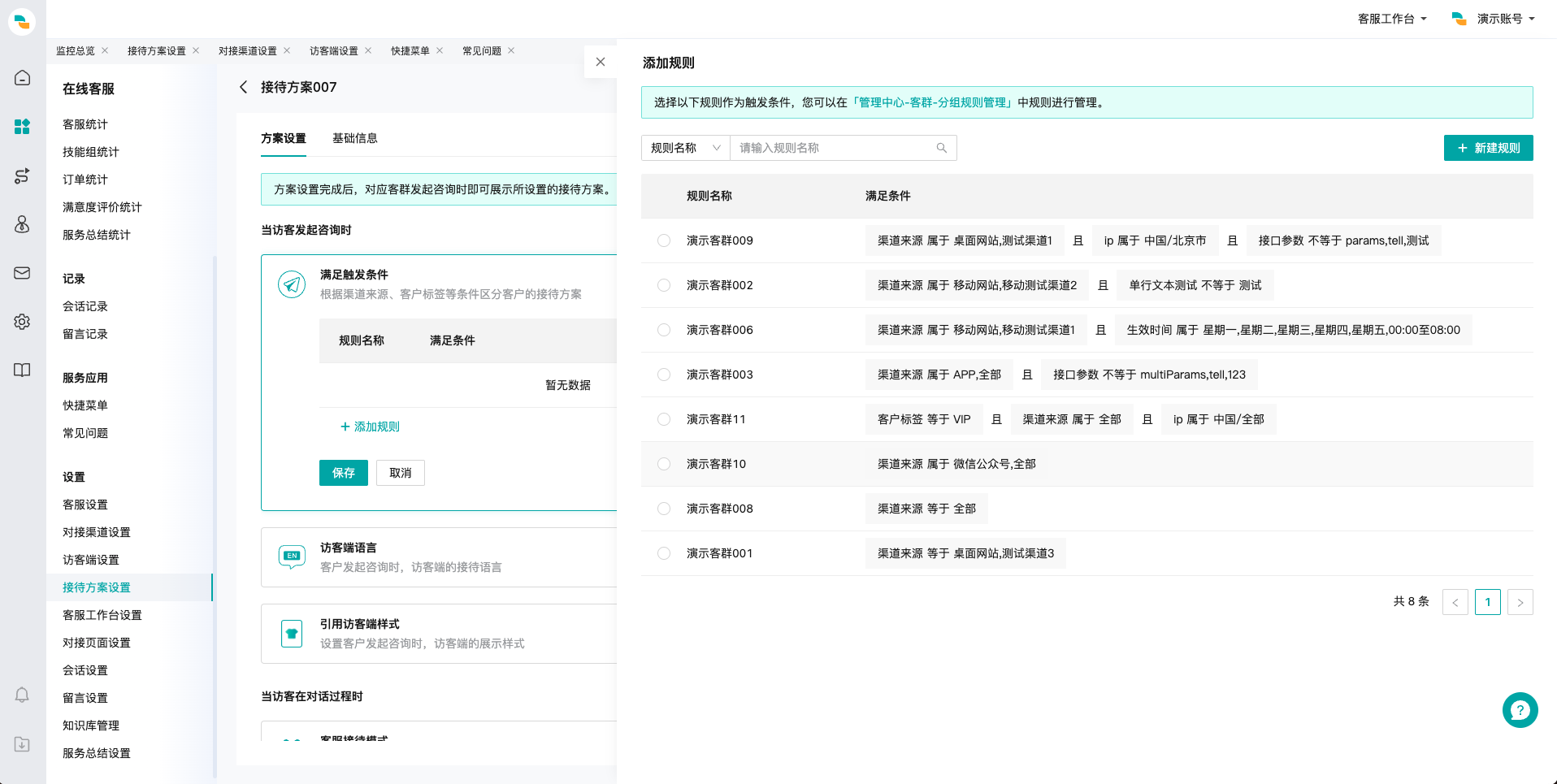Open the knowledge book icon in left rail

point(22,370)
